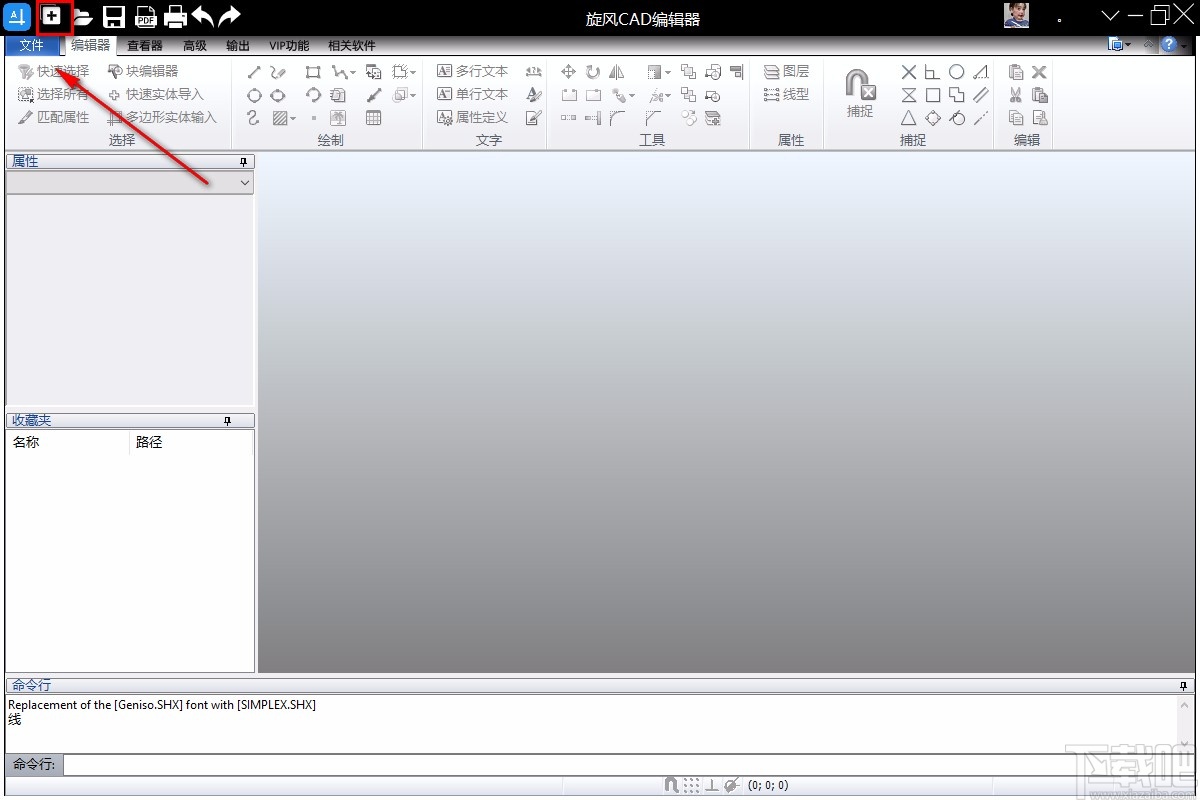Screen dimensions: 1200x800
Task: Export to PDF from the title bar
Action: click(x=146, y=17)
